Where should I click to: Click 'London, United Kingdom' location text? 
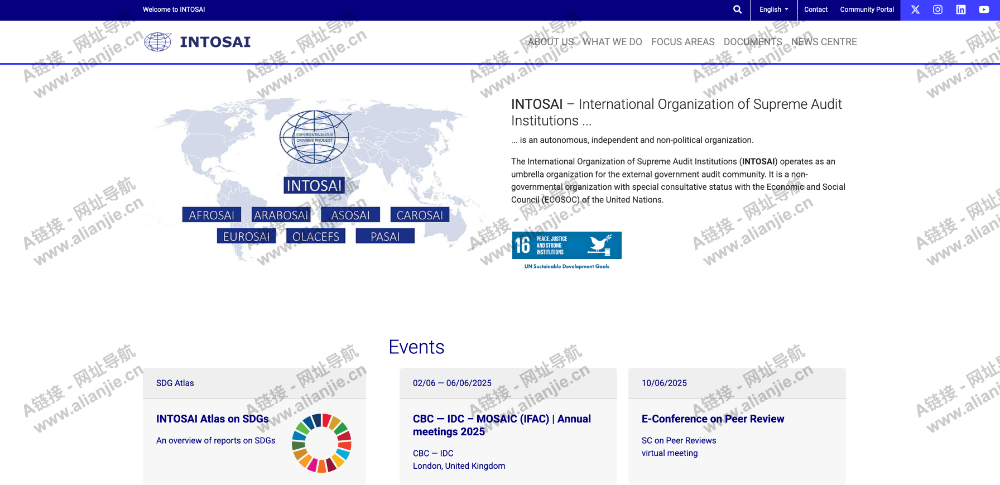click(459, 466)
